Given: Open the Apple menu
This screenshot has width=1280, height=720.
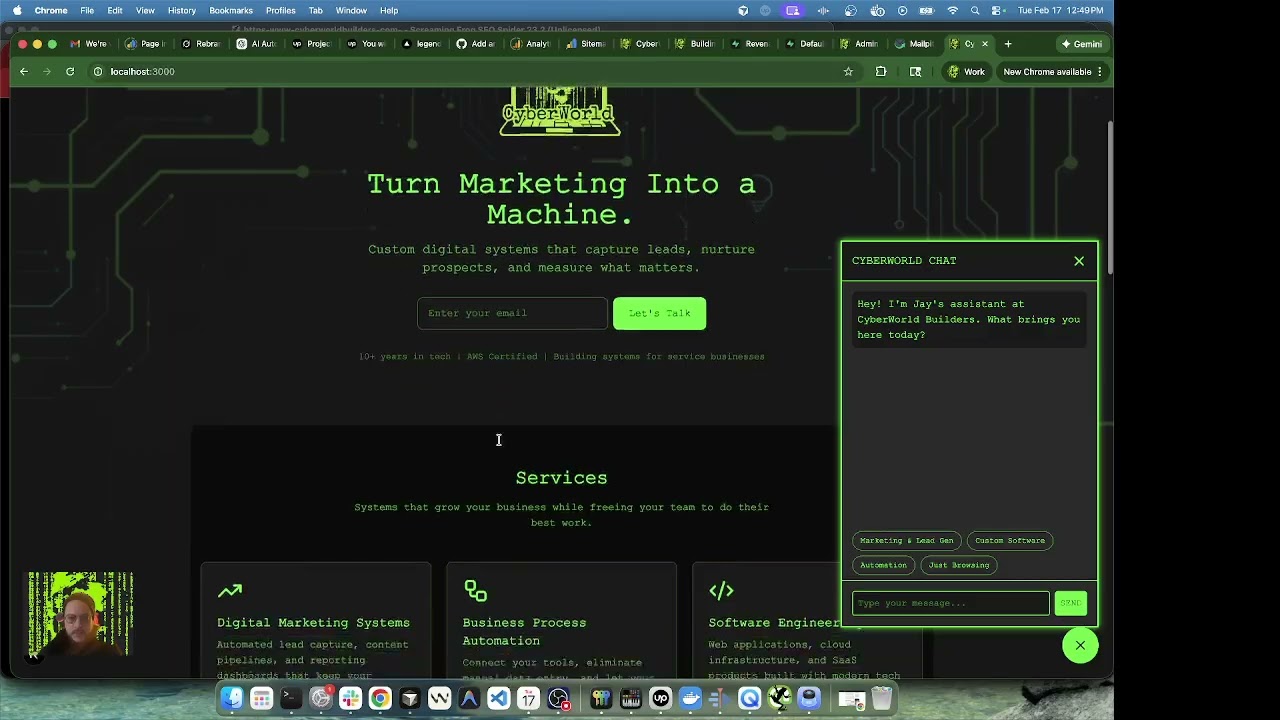Looking at the screenshot, I should (x=17, y=10).
